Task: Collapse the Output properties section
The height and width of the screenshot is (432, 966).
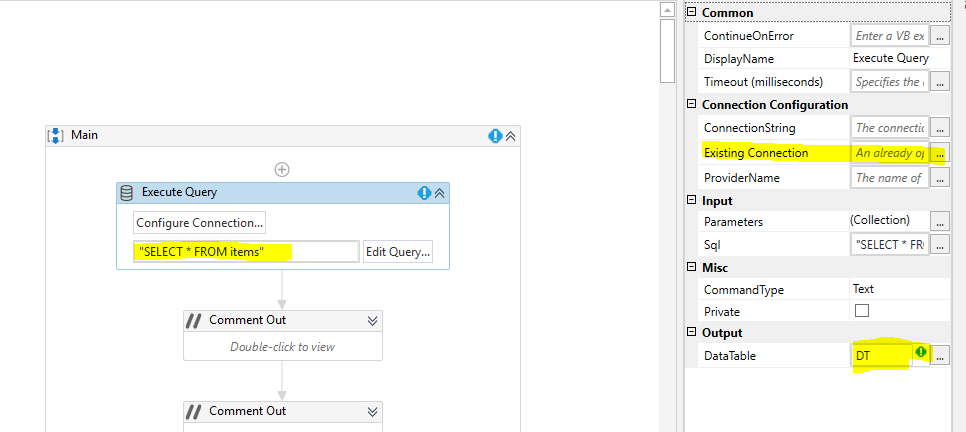Action: 691,332
